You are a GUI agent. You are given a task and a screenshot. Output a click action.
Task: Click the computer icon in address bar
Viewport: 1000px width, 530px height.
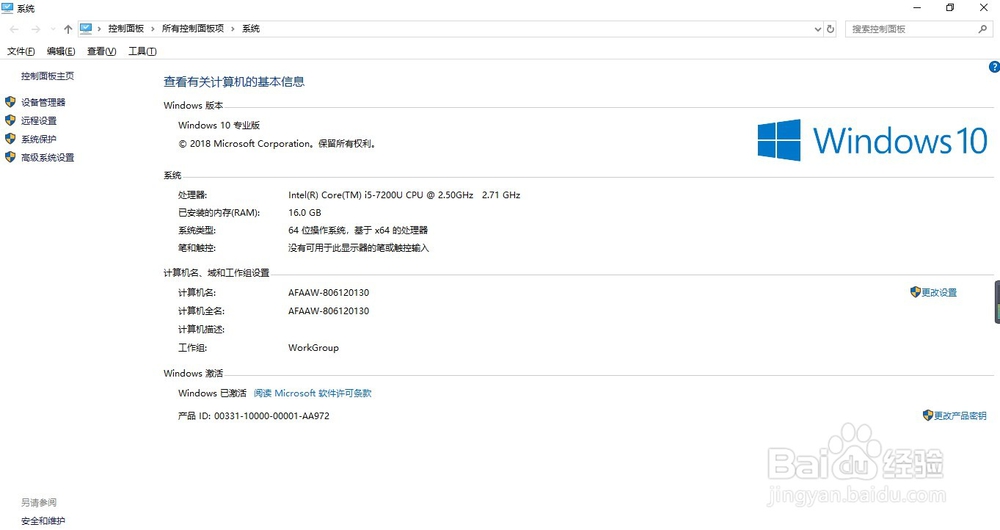pyautogui.click(x=86, y=29)
